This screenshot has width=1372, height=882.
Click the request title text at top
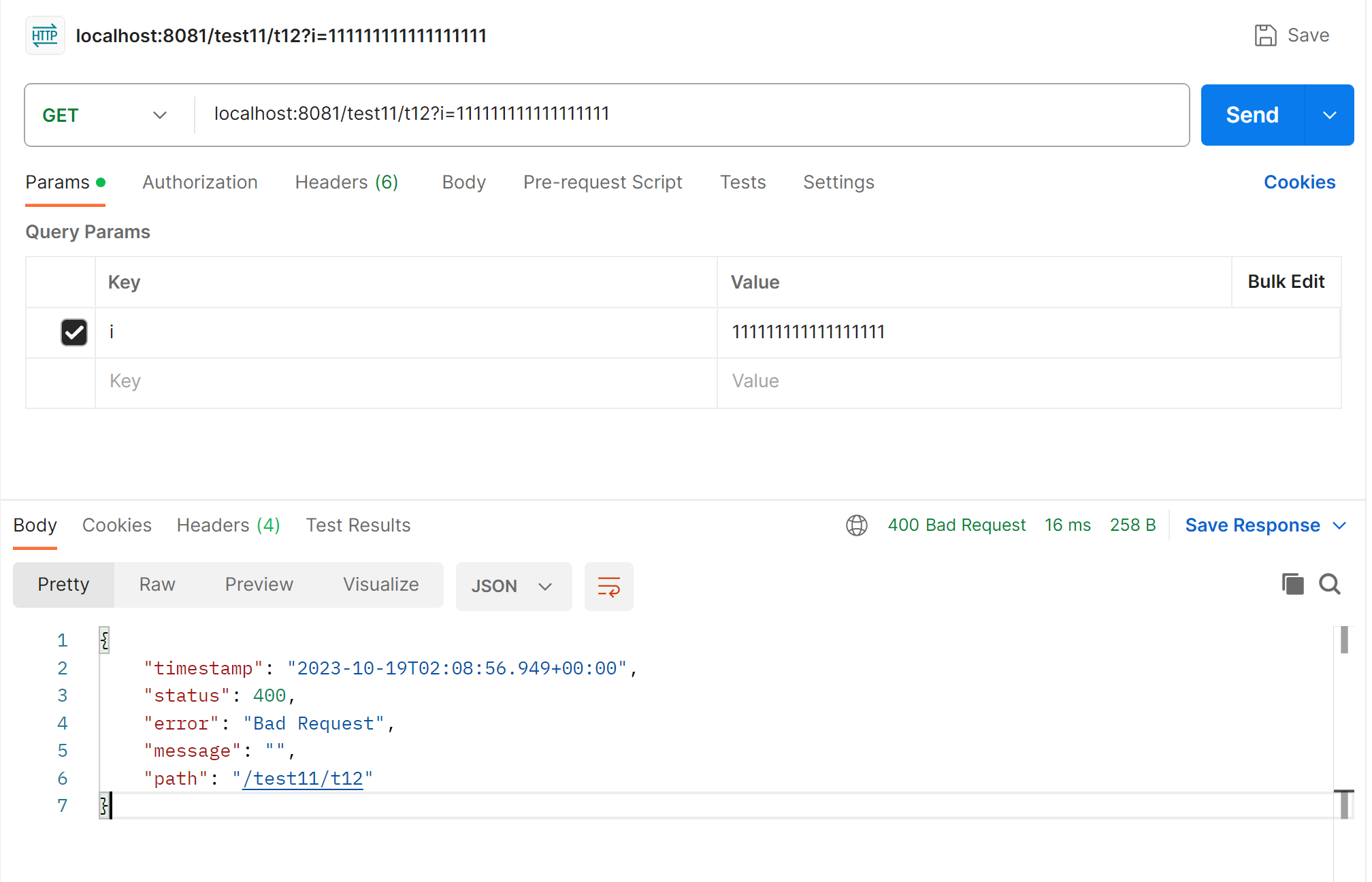(281, 35)
